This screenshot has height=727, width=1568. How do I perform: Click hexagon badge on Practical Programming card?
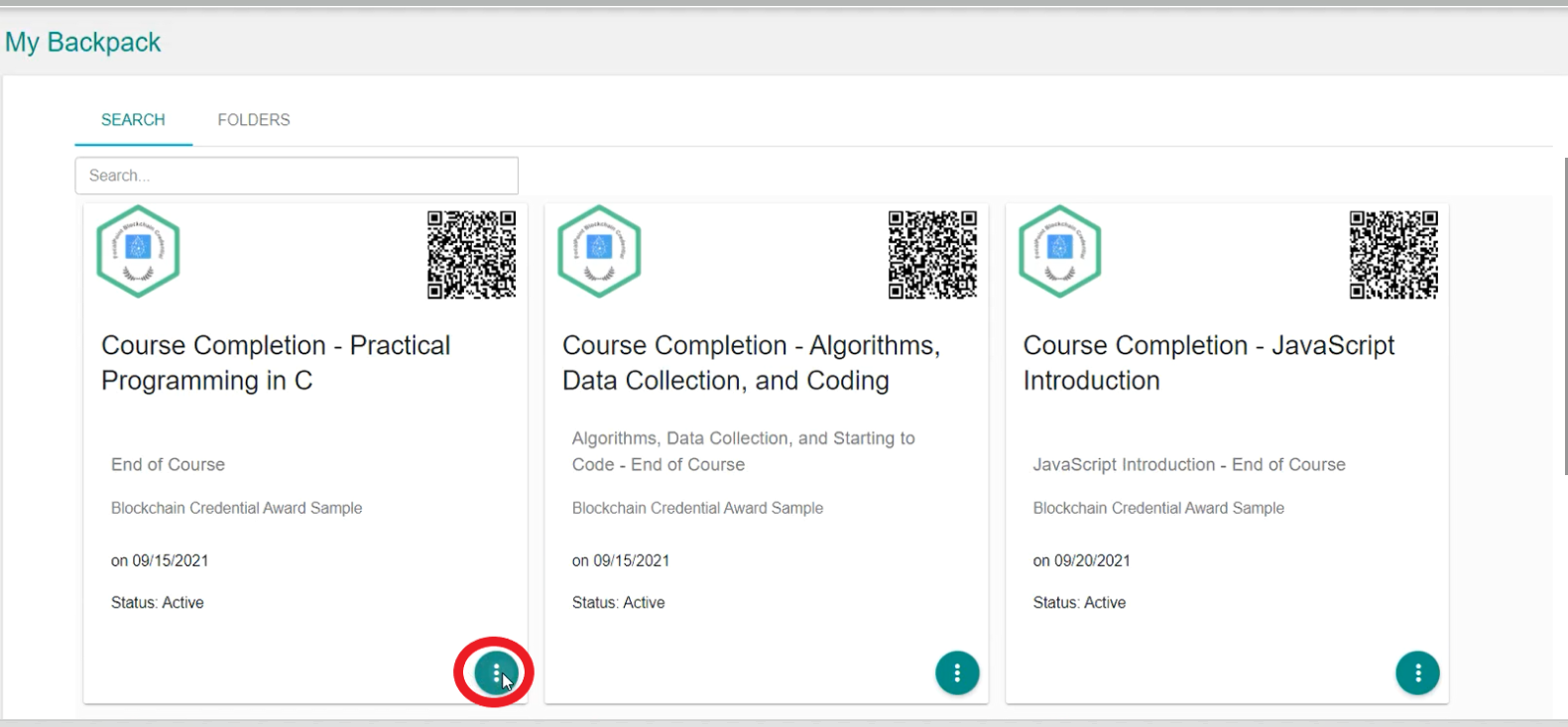[x=138, y=251]
